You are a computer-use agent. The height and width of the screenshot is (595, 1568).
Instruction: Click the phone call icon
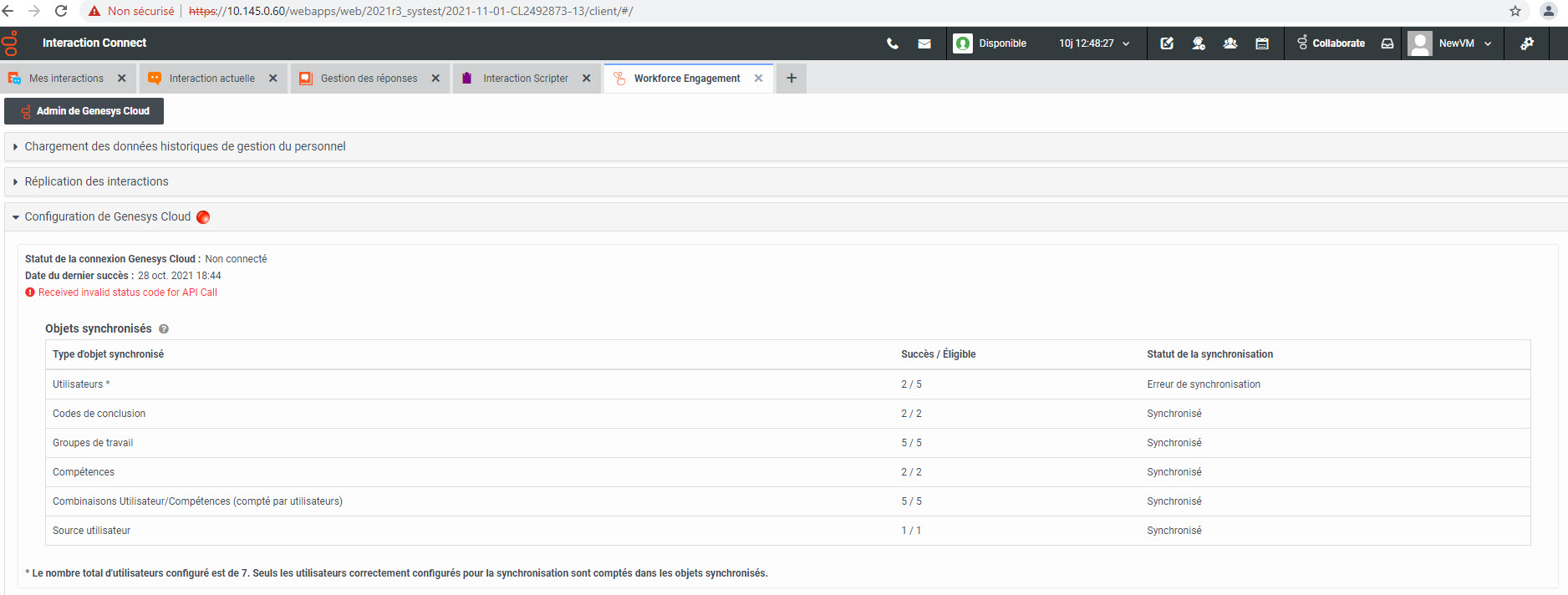[x=893, y=43]
